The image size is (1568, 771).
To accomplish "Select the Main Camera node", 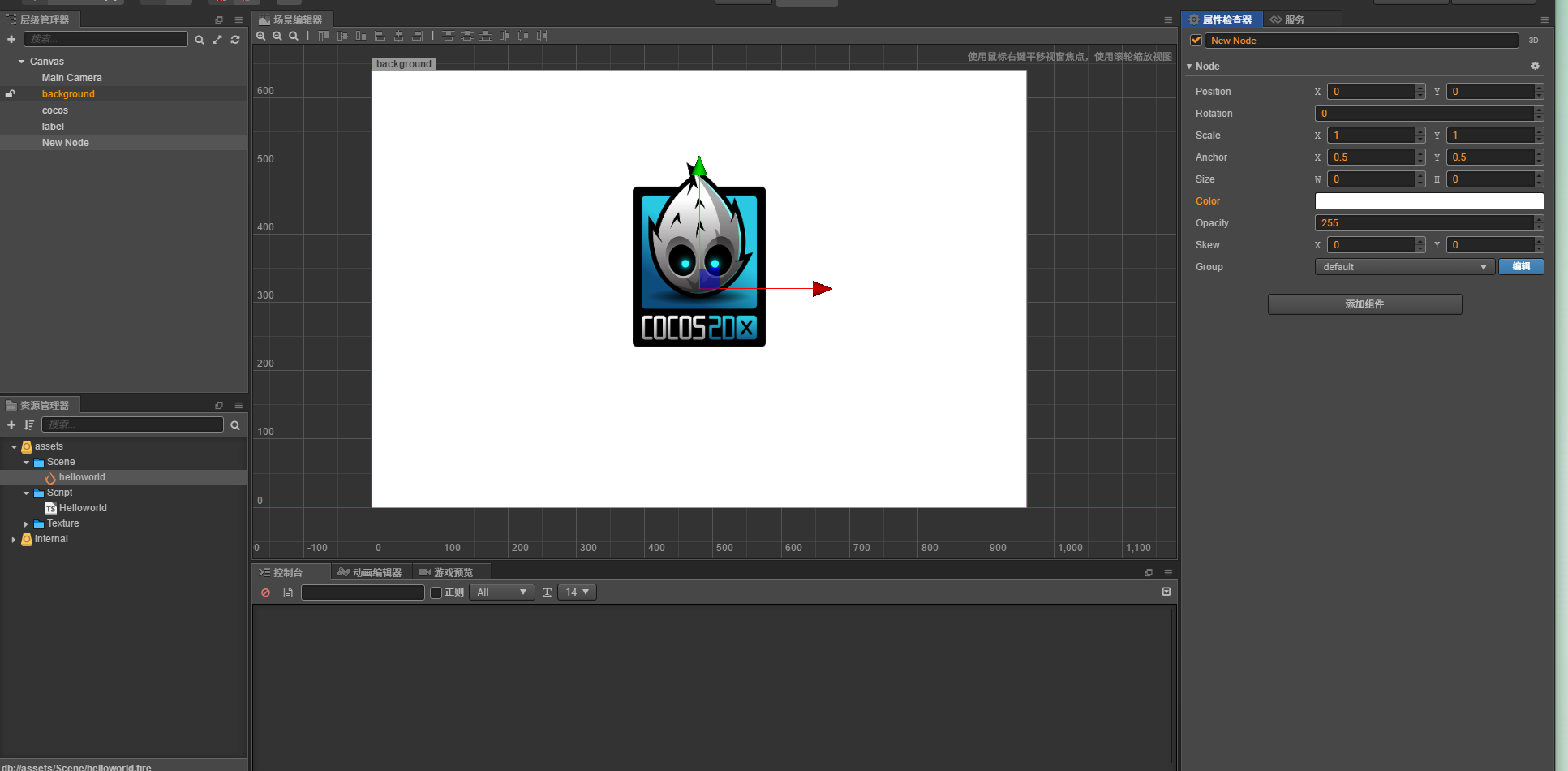I will click(72, 78).
